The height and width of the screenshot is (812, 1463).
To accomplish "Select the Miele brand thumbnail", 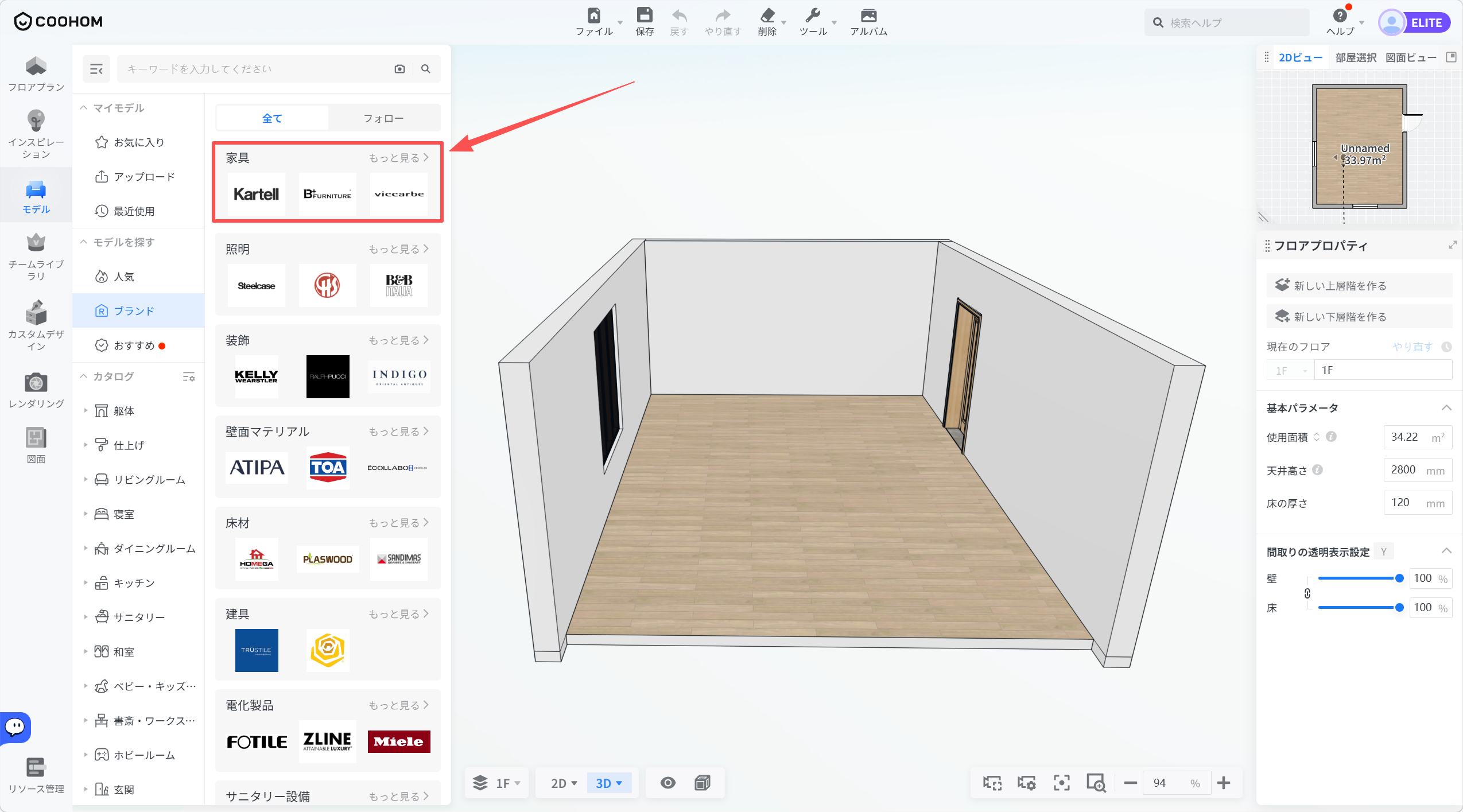I will (399, 741).
